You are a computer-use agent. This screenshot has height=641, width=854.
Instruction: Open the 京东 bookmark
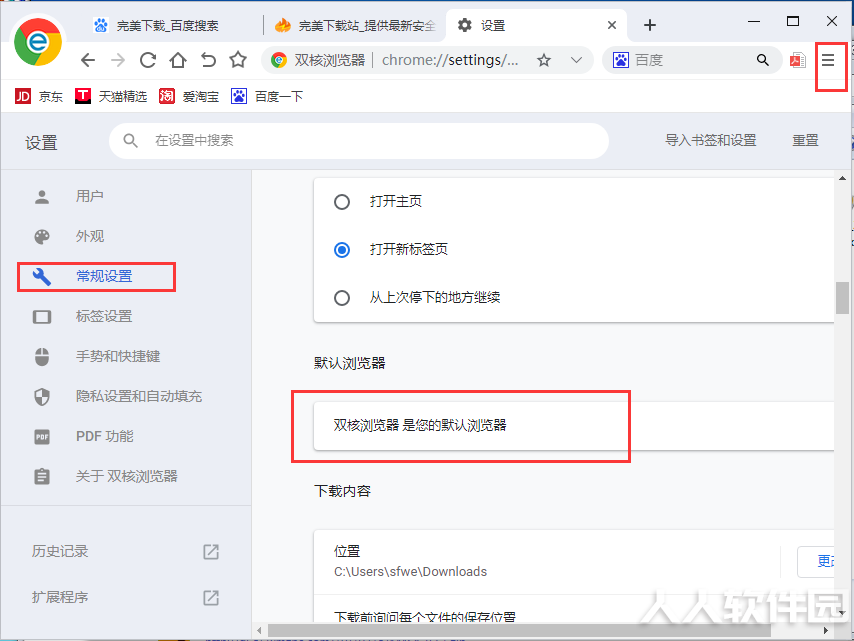point(39,96)
